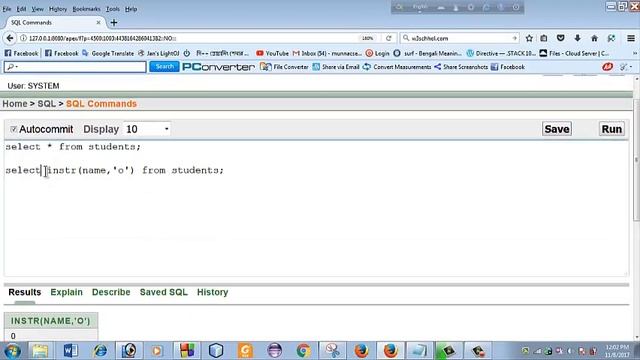Viewport: 640px width, 360px height.
Task: Close the SQL Commands tab
Action: coord(98,22)
